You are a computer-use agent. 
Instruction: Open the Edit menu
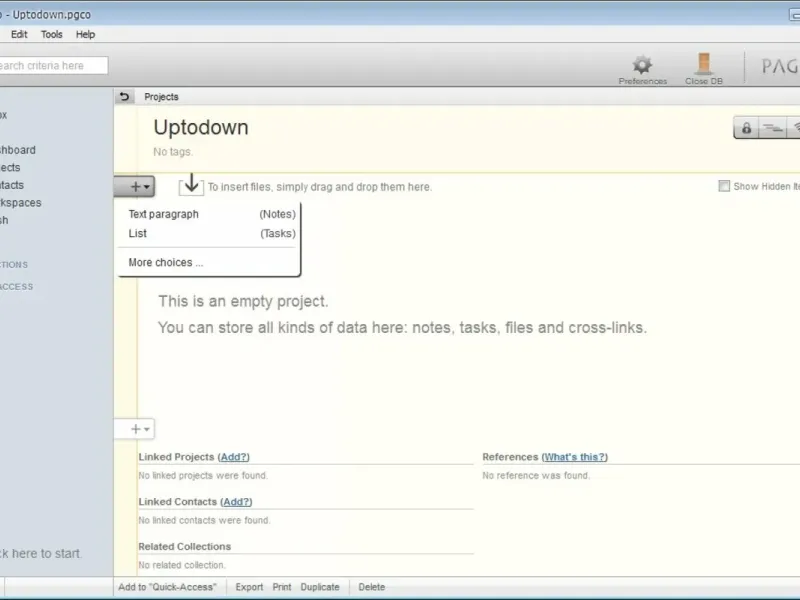[x=19, y=35]
